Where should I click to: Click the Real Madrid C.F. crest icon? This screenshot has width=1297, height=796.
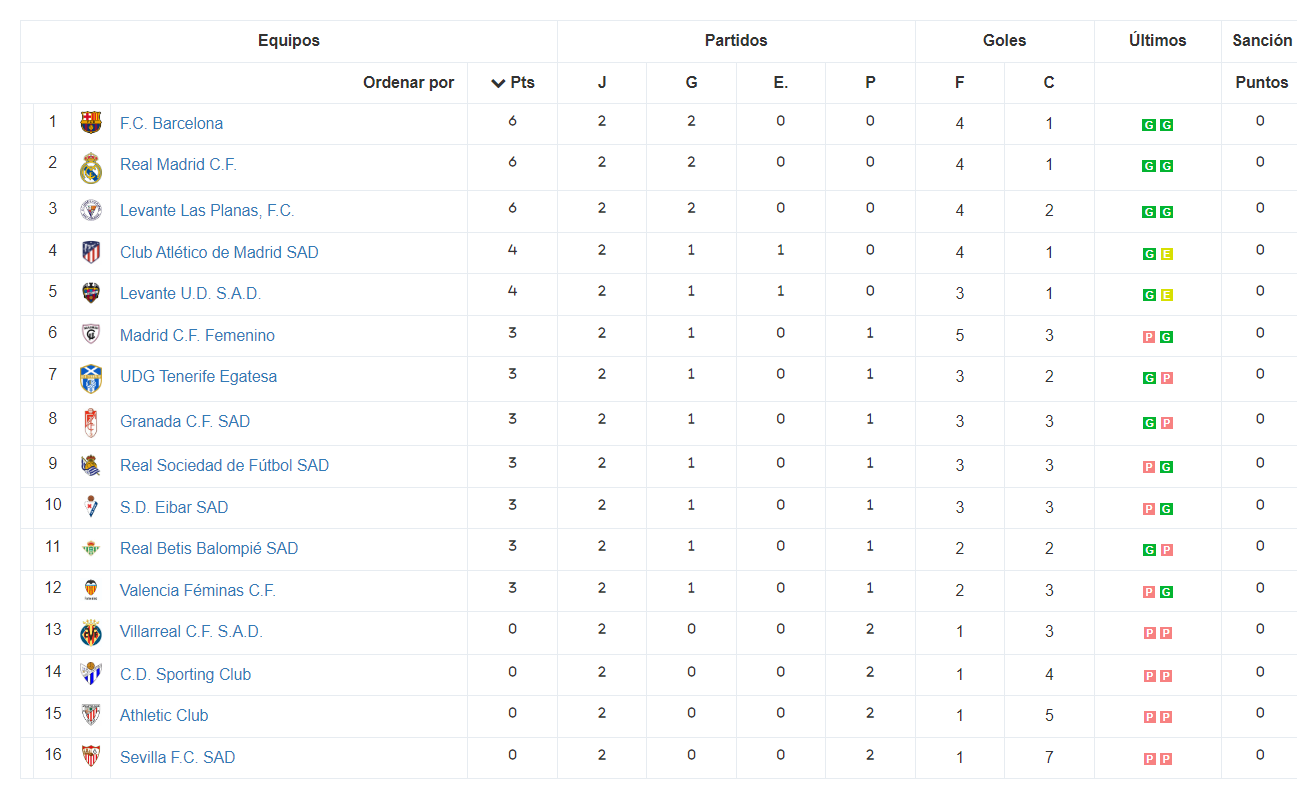[x=91, y=168]
